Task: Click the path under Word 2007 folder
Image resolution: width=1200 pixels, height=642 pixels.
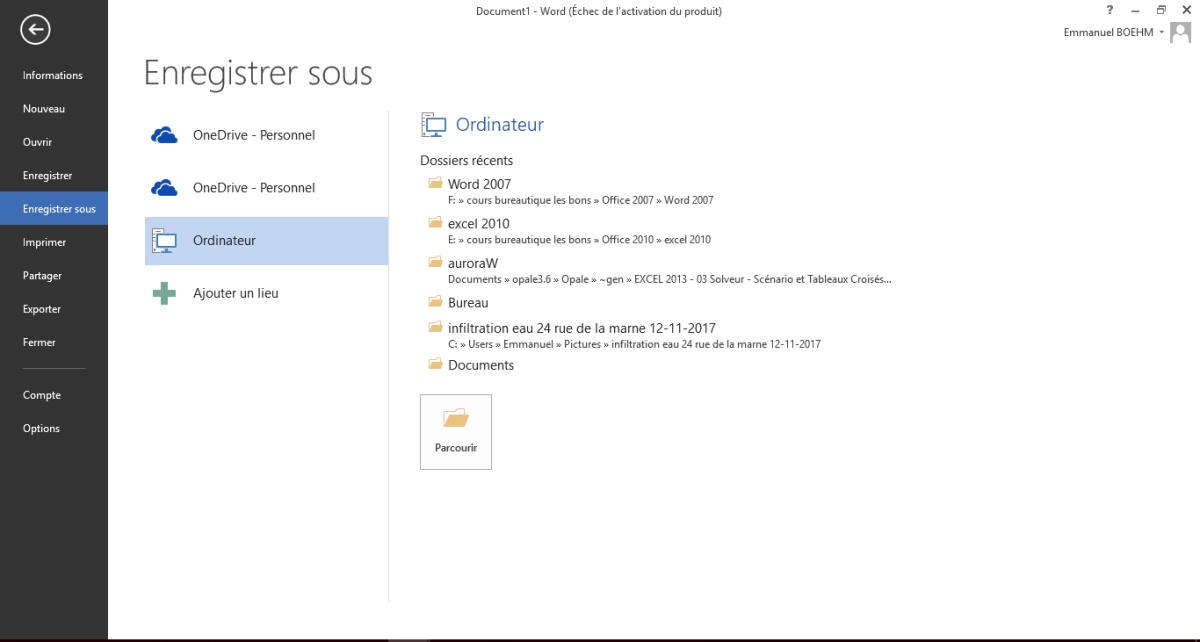Action: (x=581, y=200)
